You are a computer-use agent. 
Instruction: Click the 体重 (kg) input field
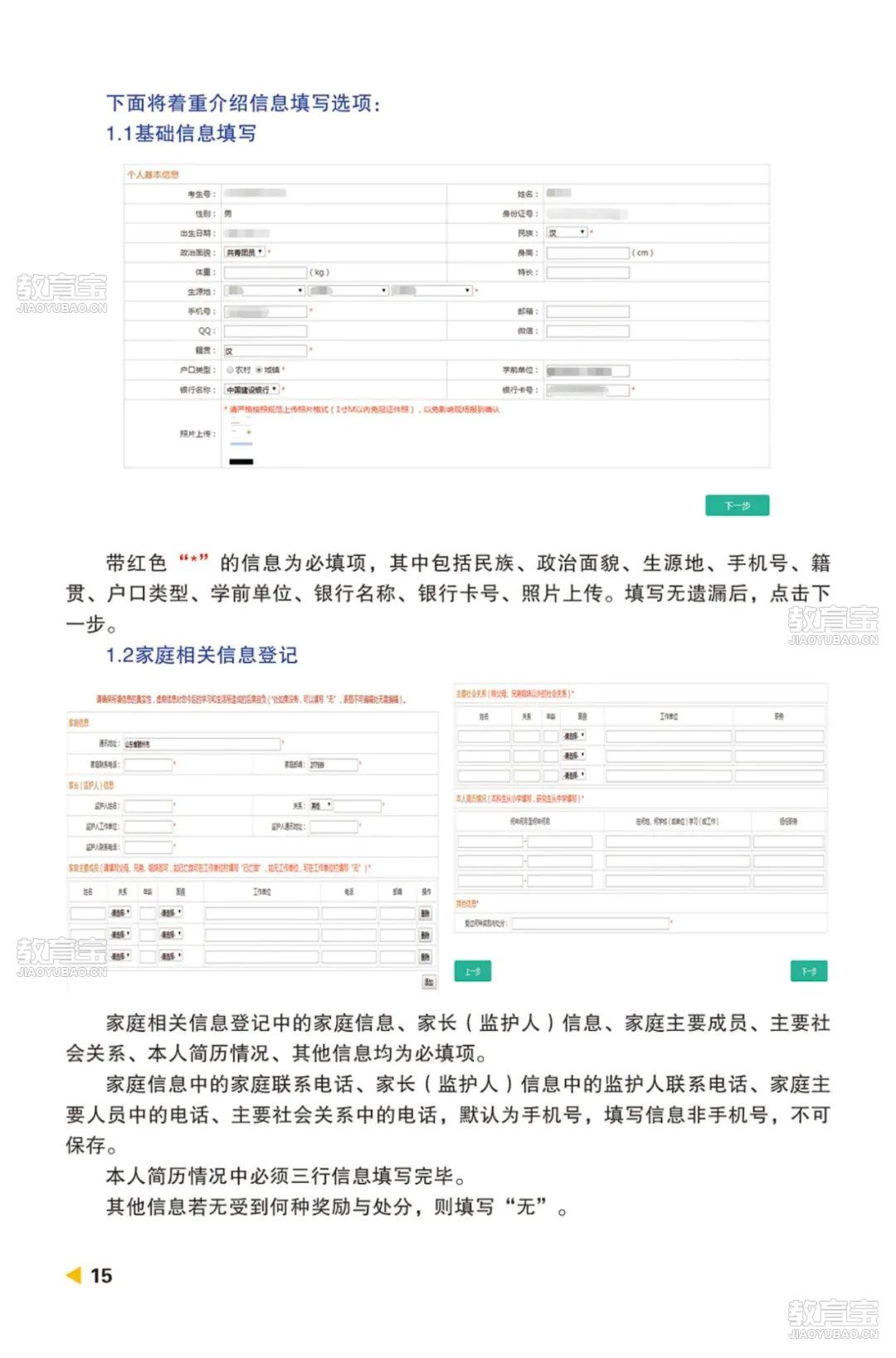click(265, 272)
